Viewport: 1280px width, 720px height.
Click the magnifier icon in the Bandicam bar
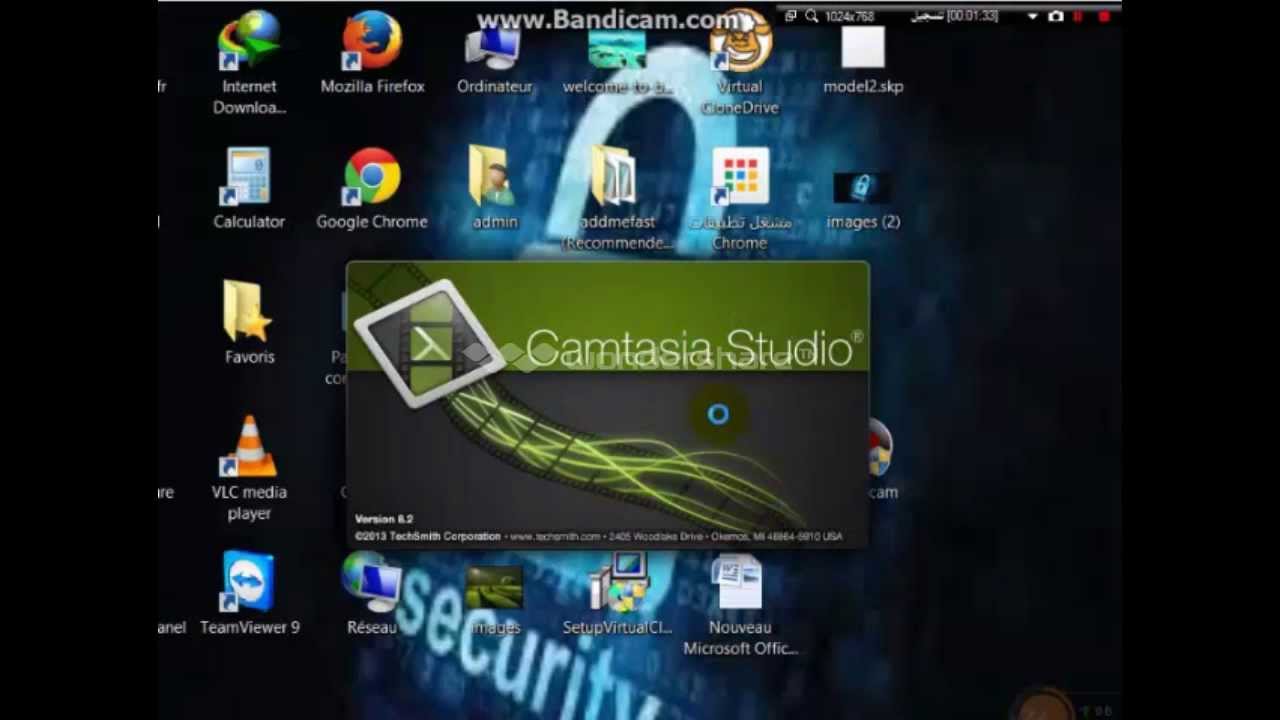pos(812,16)
